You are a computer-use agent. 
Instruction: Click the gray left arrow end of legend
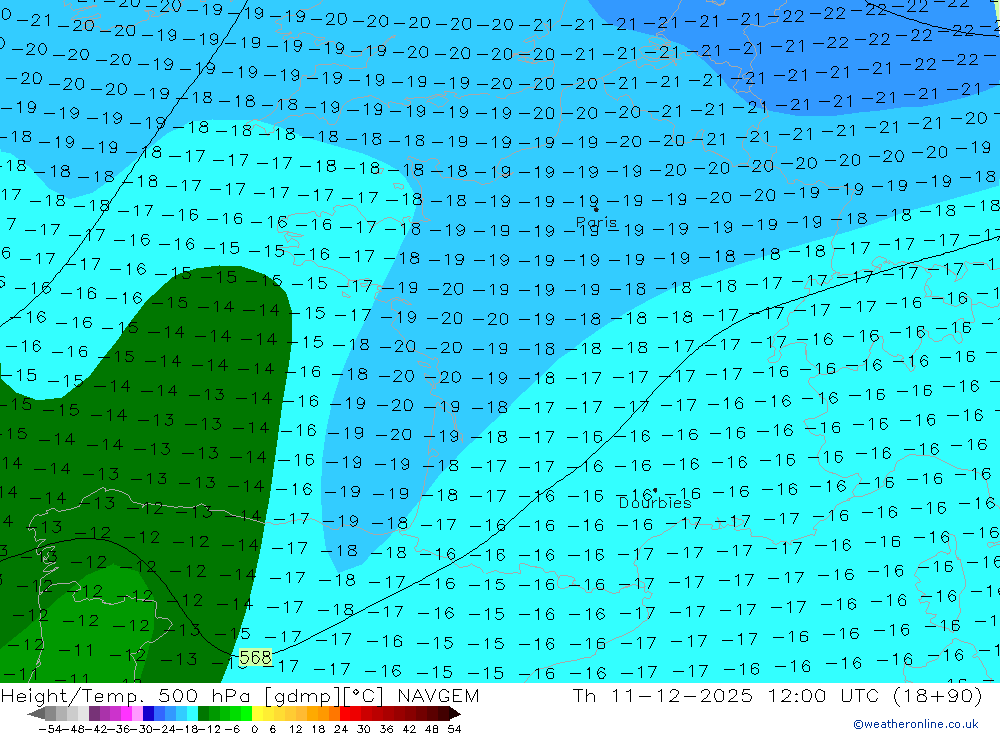pos(36,714)
